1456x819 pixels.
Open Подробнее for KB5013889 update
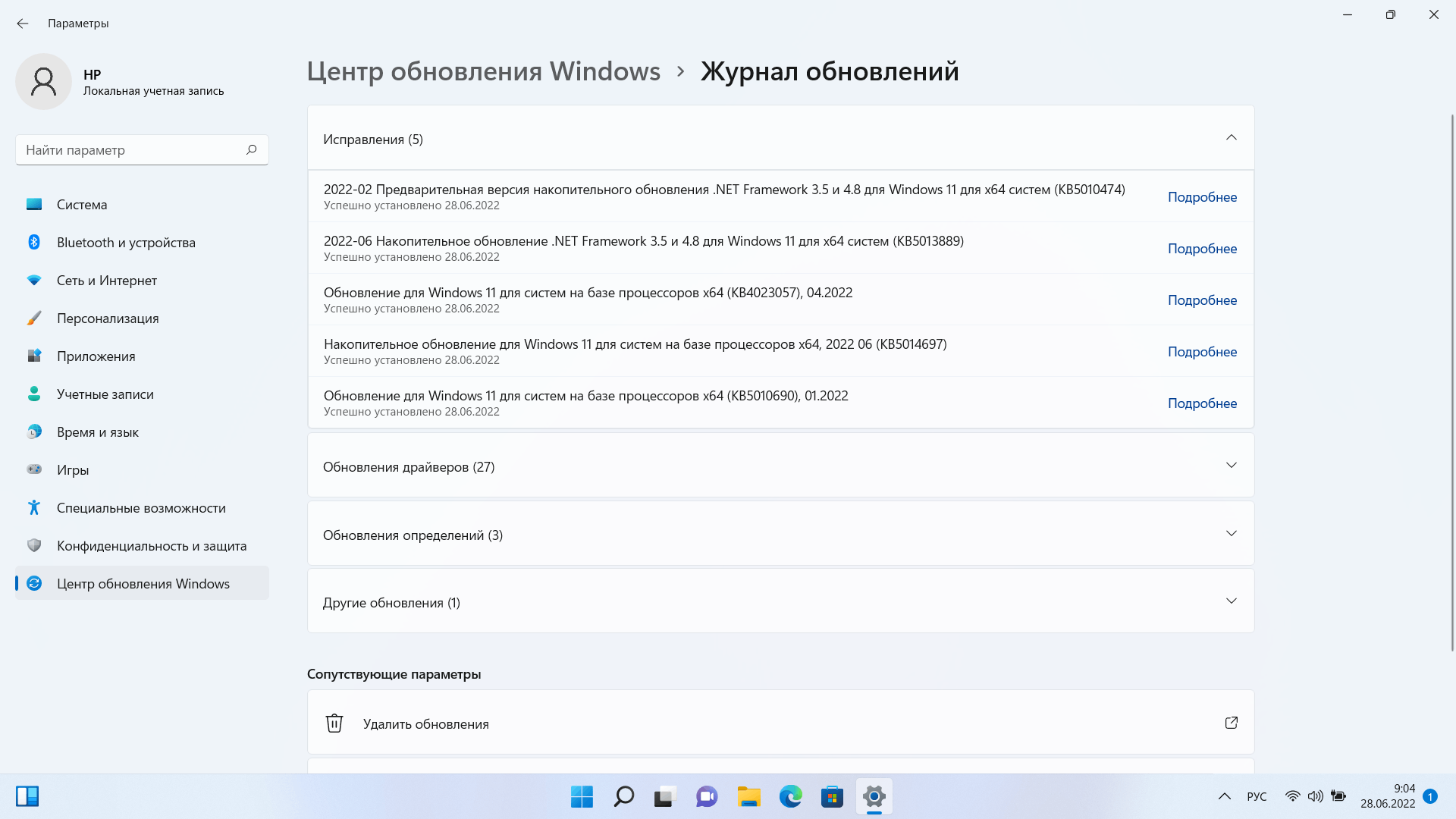[1202, 249]
